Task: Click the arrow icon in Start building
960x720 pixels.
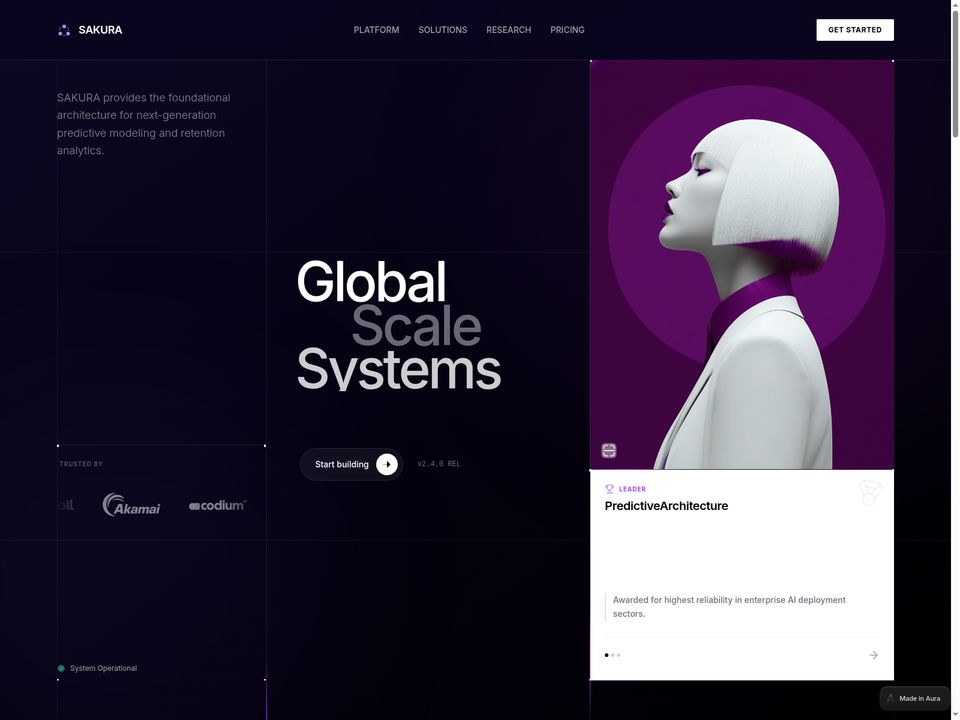Action: pyautogui.click(x=386, y=464)
